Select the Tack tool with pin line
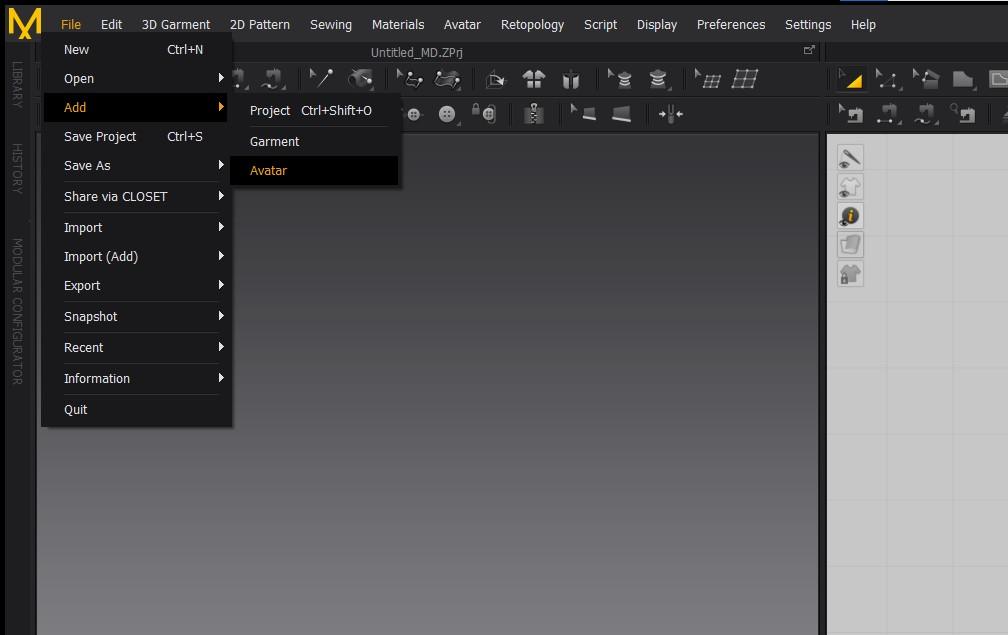The image size is (1008, 635). [x=321, y=79]
